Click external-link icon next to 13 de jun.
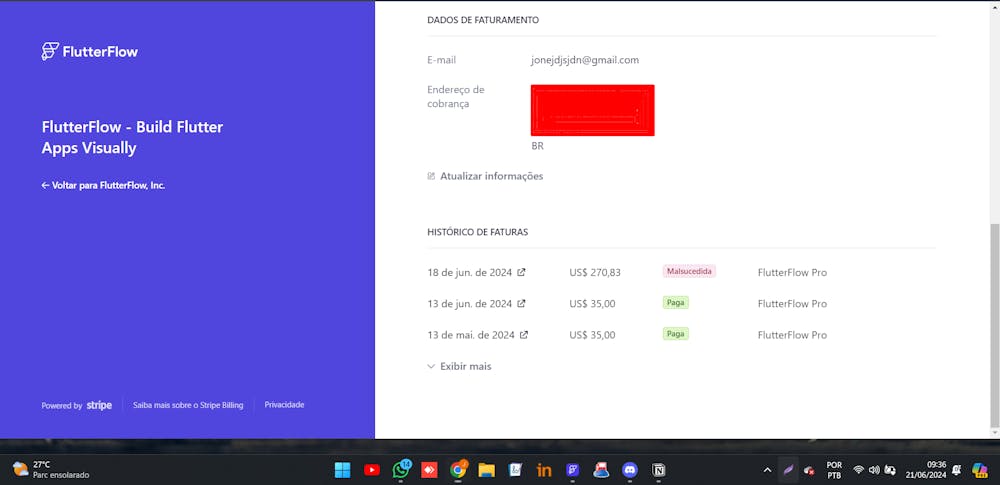Viewport: 1000px width, 485px height. pos(521,303)
